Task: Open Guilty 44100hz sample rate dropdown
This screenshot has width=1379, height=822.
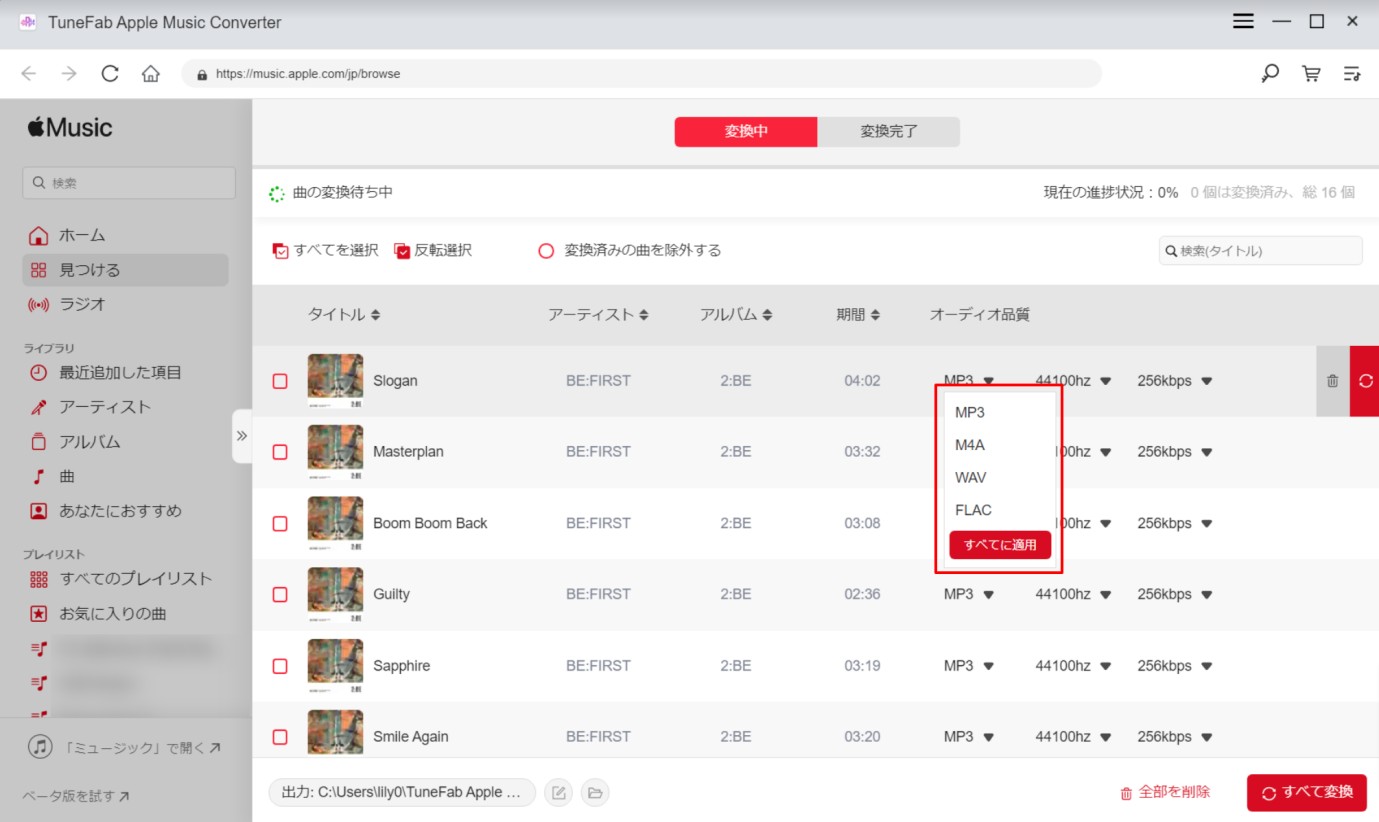Action: point(1073,594)
